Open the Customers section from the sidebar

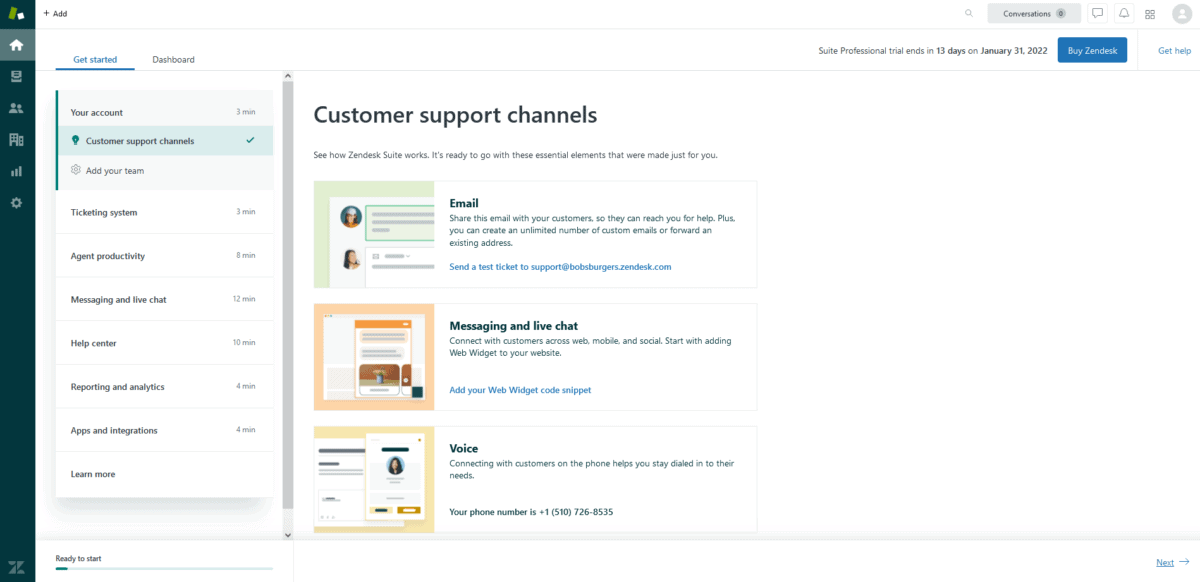[16, 108]
